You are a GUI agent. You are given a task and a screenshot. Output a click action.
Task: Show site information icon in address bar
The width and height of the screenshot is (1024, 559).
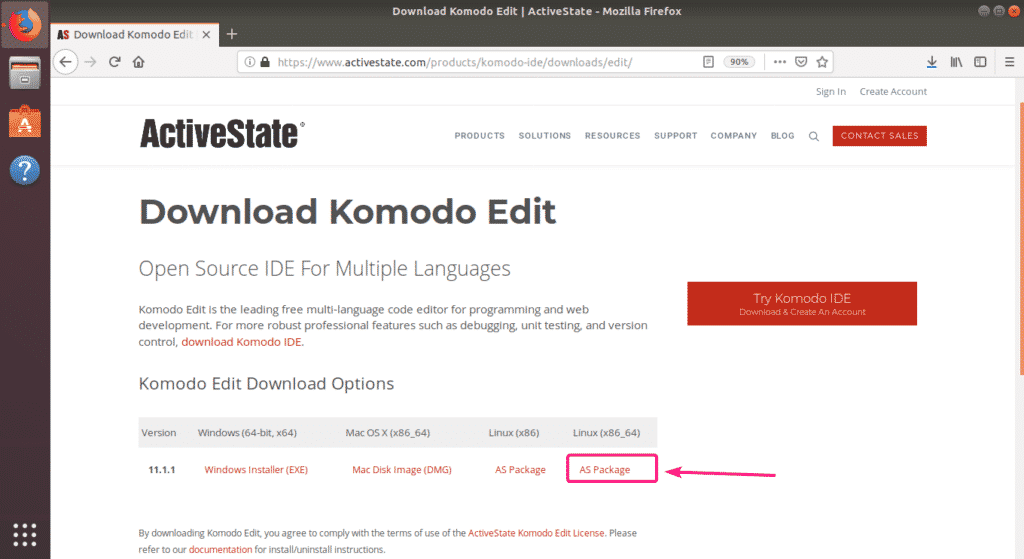(x=249, y=62)
